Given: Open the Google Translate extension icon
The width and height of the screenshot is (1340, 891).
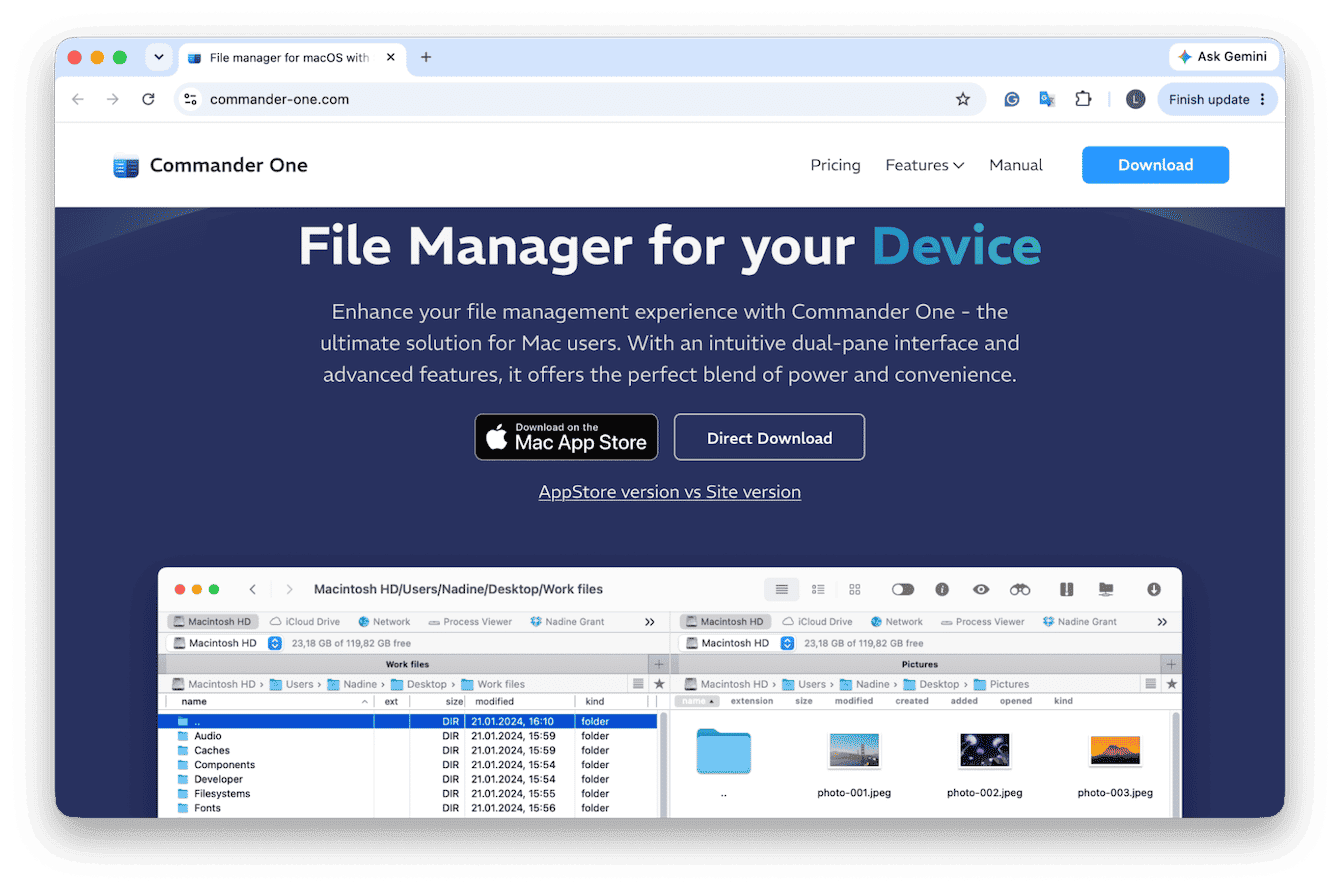Looking at the screenshot, I should [1047, 99].
